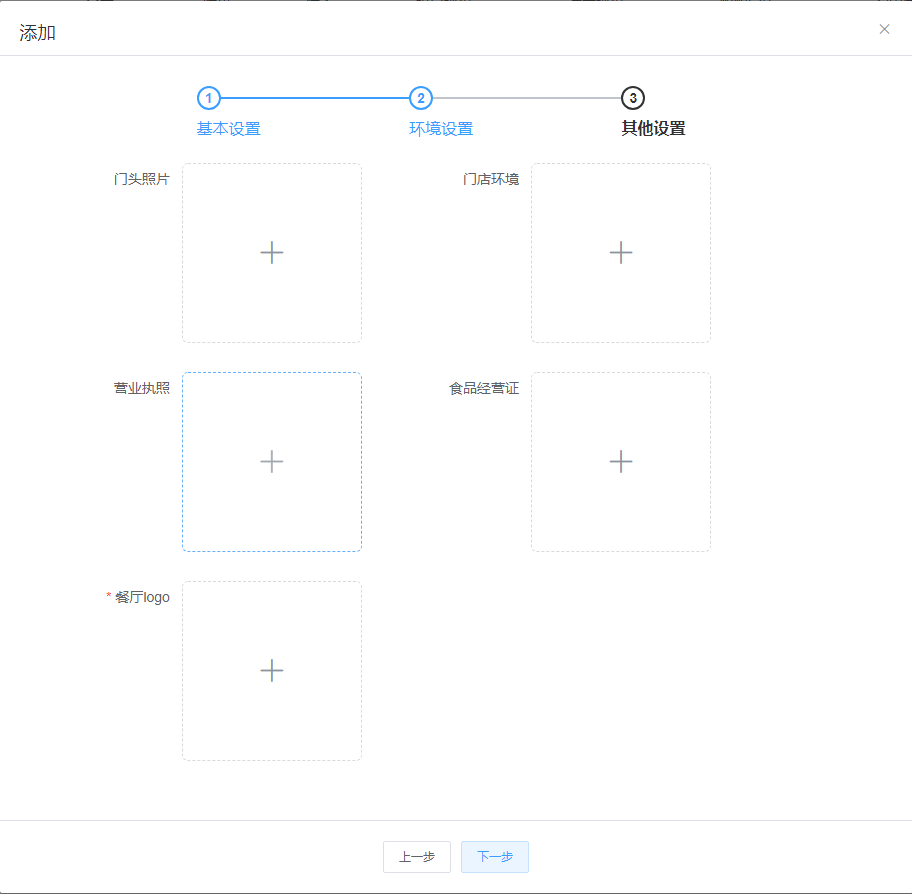912x894 pixels.
Task: Click the 添加 dialog title
Action: pyautogui.click(x=37, y=33)
